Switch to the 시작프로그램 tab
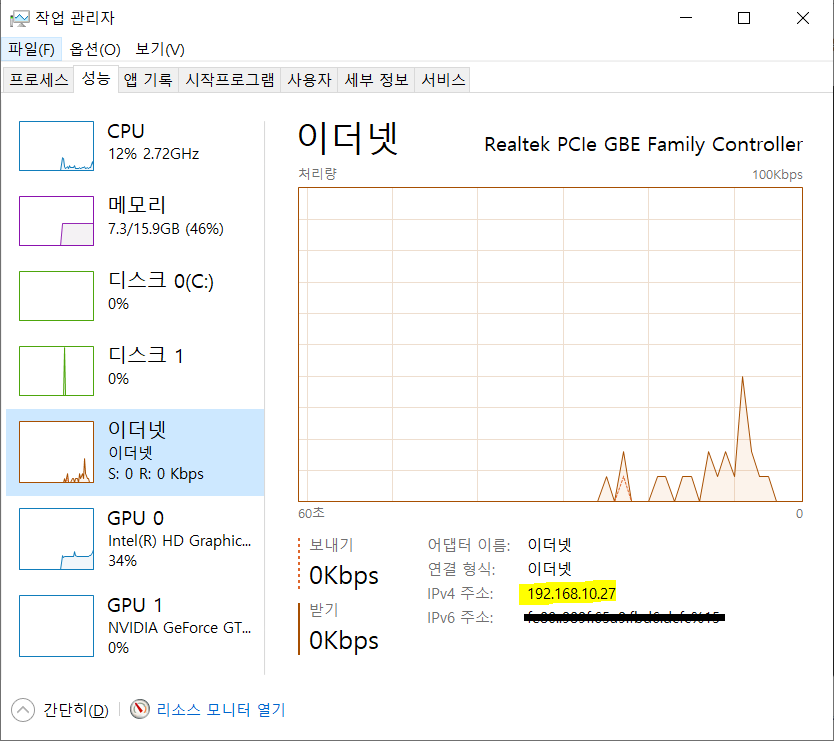The width and height of the screenshot is (834, 741). coord(229,80)
